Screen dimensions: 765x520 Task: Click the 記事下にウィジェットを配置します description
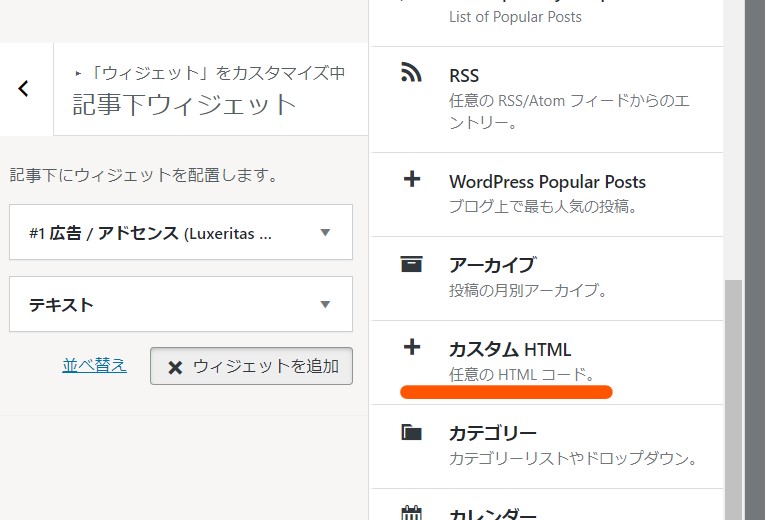point(144,175)
